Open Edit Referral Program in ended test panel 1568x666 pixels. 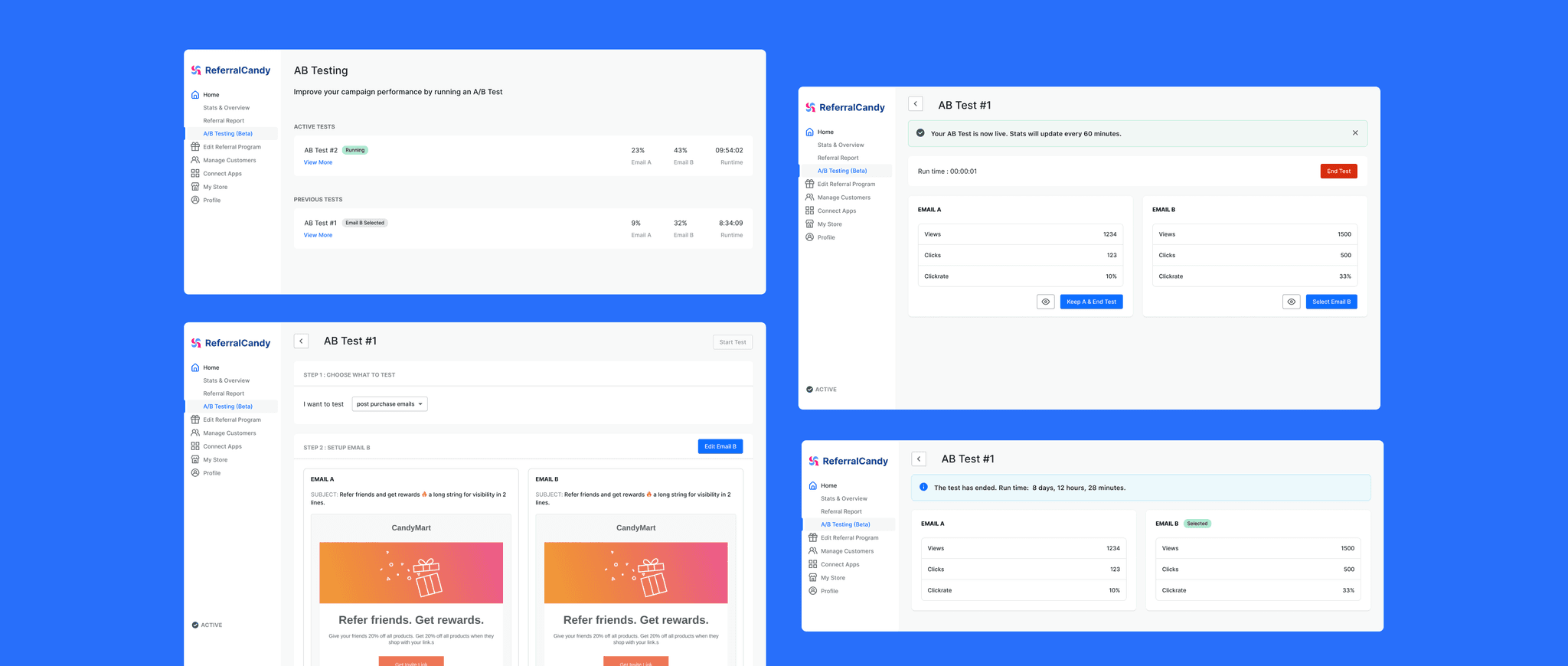pyautogui.click(x=849, y=538)
